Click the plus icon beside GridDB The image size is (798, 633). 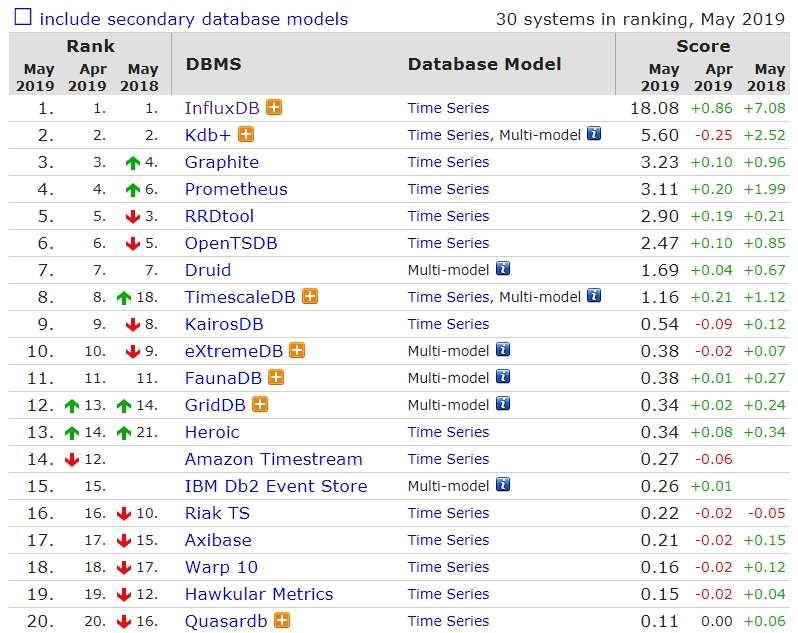(x=260, y=405)
